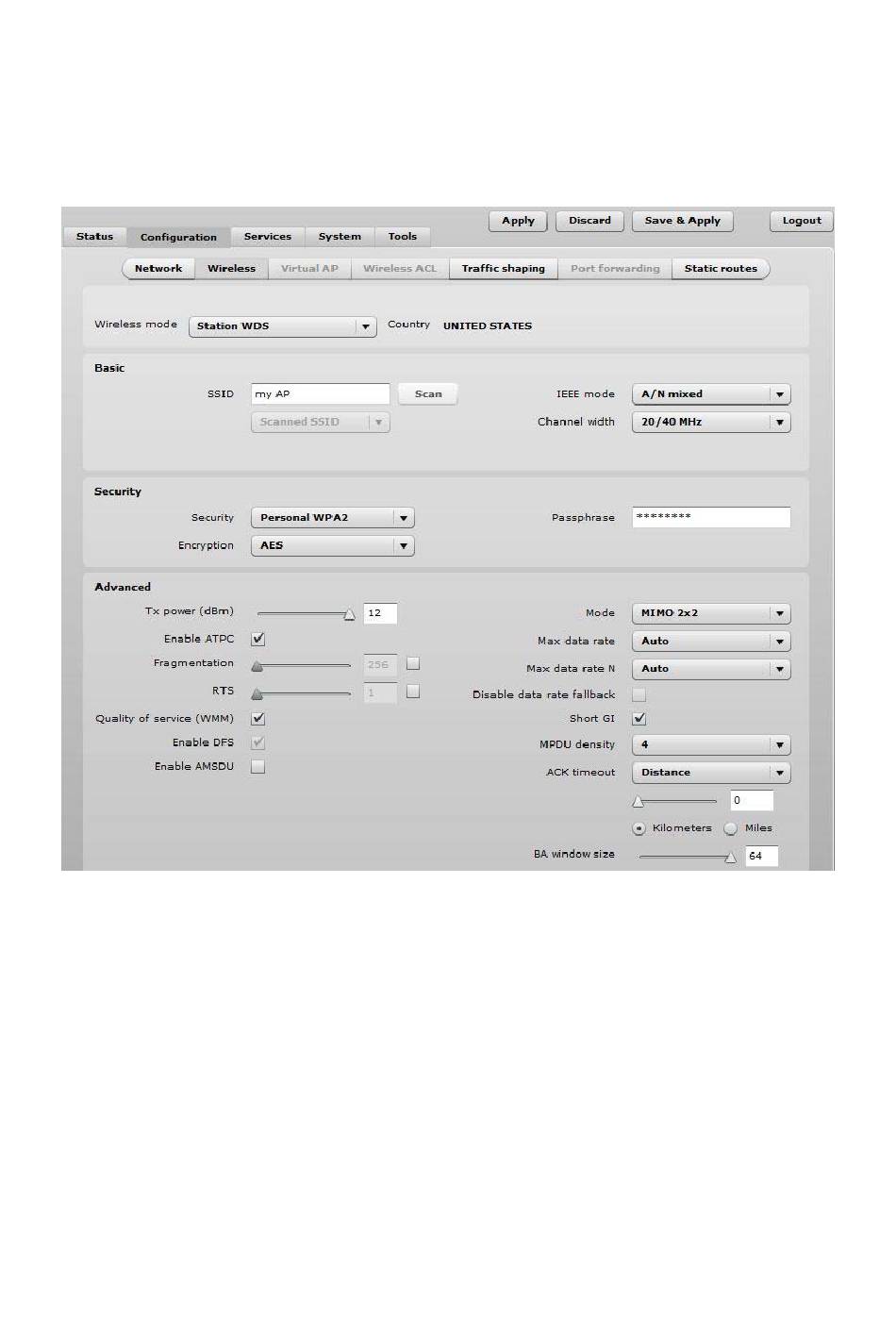Viewport: 896px width, 1318px height.
Task: Discard the configuration changes
Action: (x=589, y=221)
